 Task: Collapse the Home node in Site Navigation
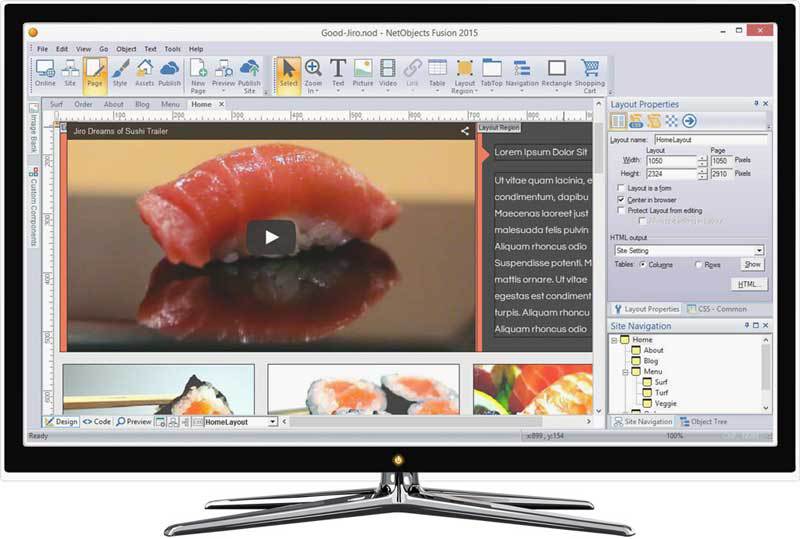614,340
